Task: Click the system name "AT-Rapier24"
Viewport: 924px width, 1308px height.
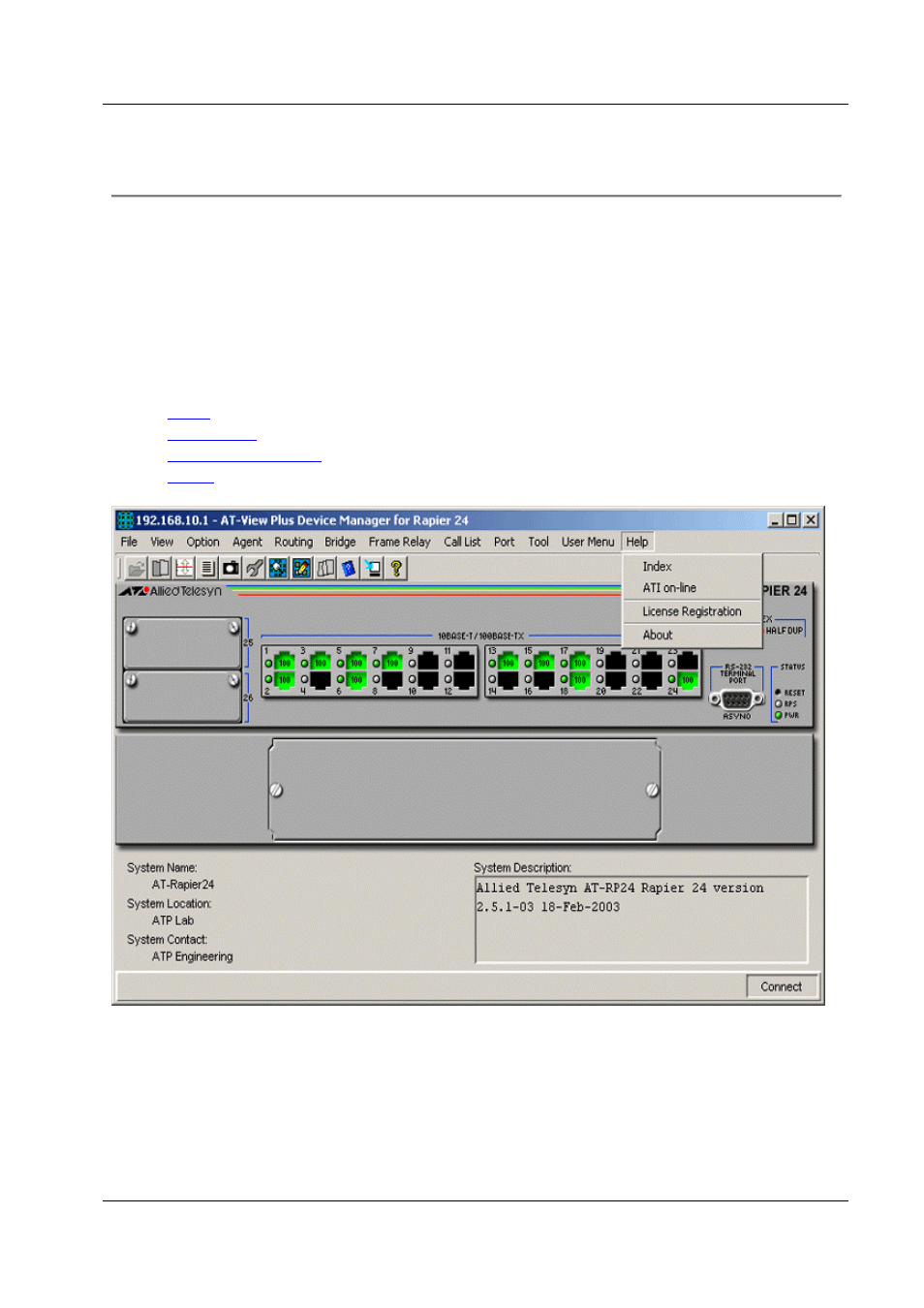Action: coord(183,885)
